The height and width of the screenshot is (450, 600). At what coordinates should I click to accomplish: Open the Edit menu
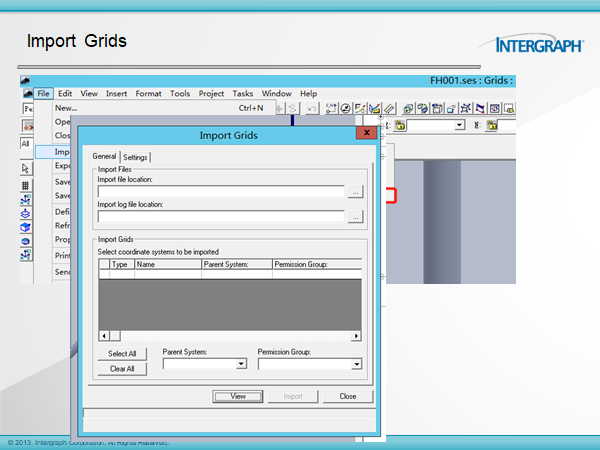(65, 94)
